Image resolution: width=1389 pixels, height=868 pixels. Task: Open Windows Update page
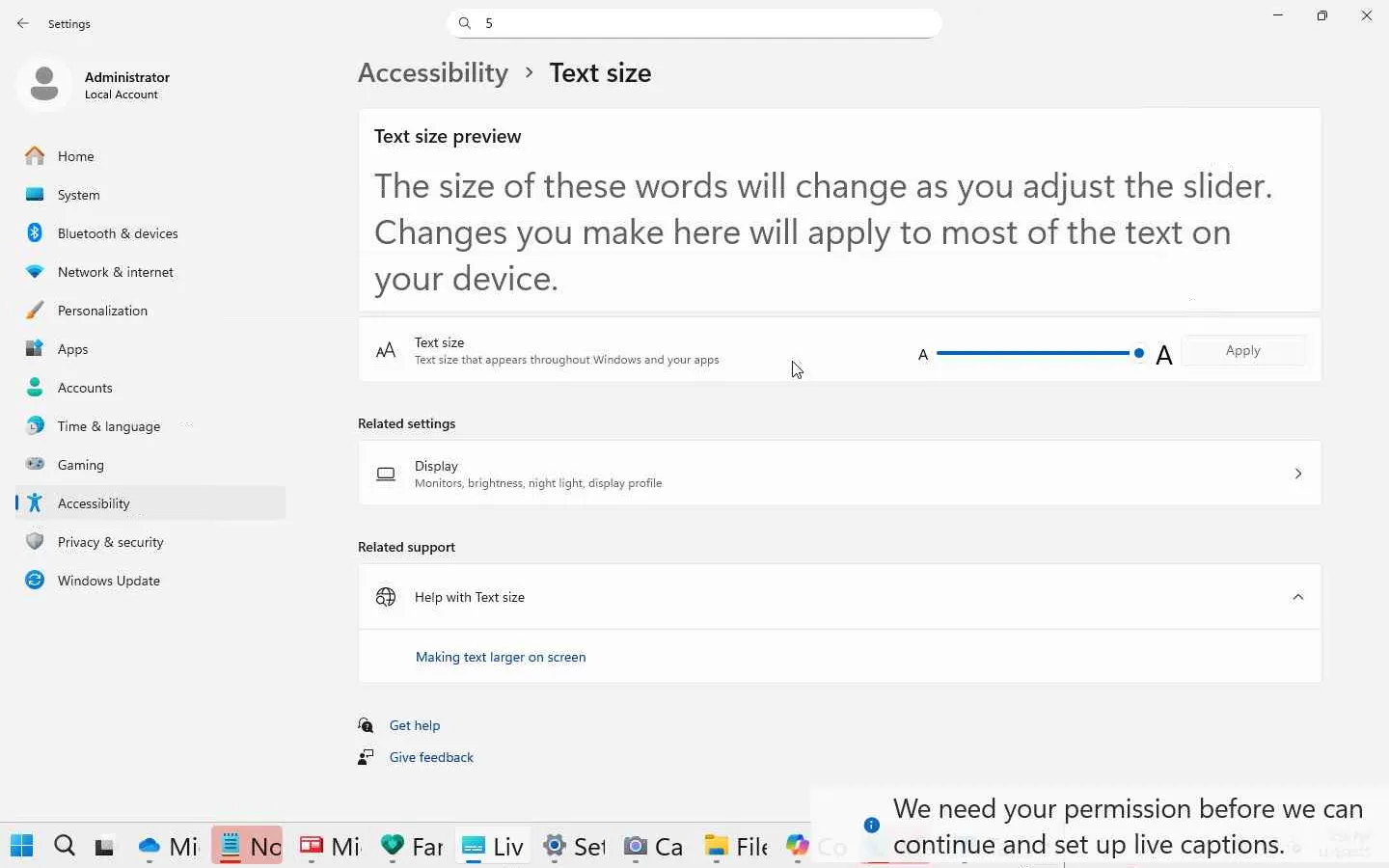pos(108,581)
